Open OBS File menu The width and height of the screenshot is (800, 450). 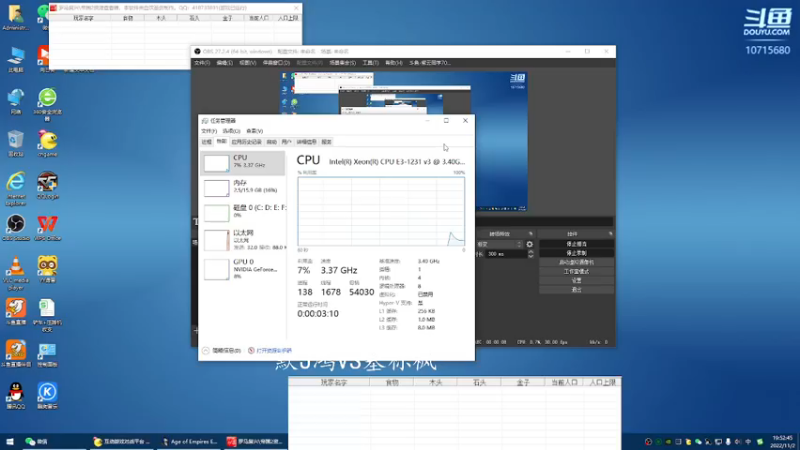pos(202,63)
